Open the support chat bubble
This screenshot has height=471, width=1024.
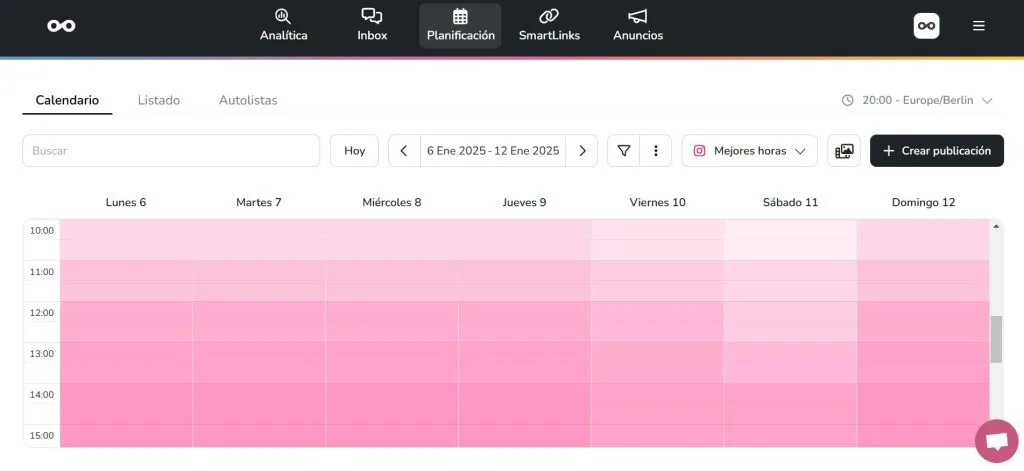click(996, 441)
